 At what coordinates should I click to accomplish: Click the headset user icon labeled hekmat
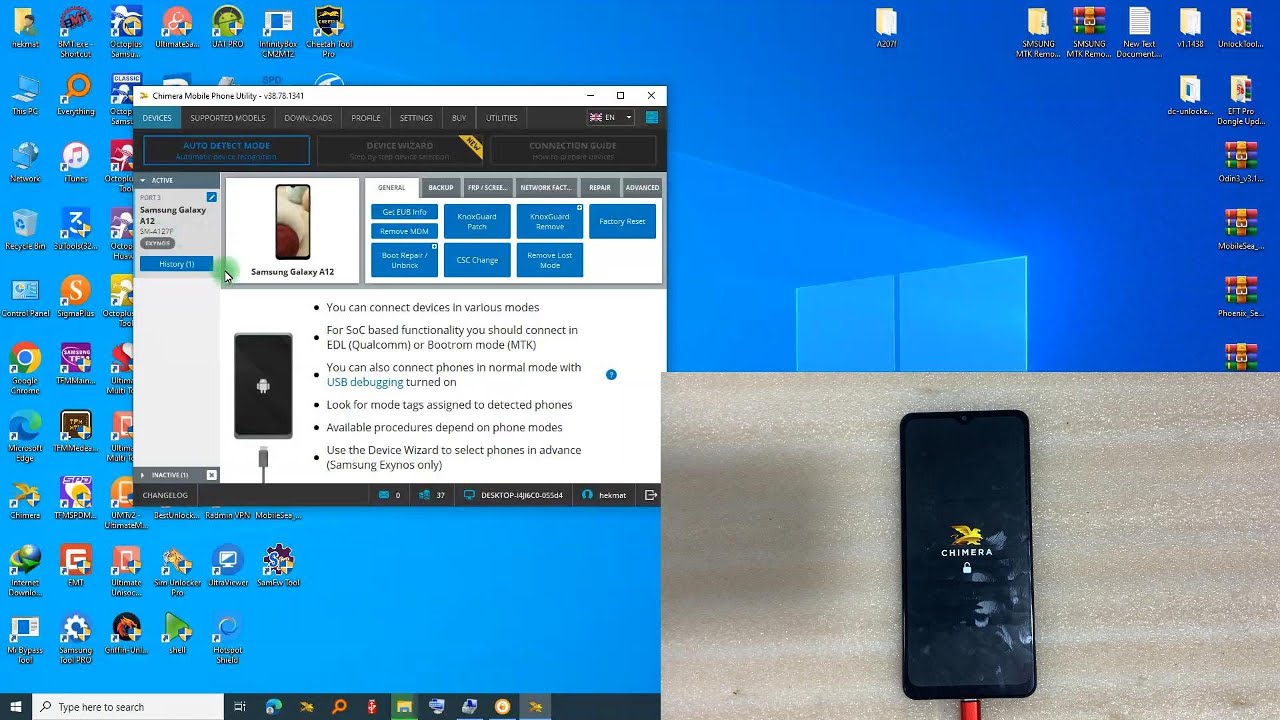coord(587,495)
